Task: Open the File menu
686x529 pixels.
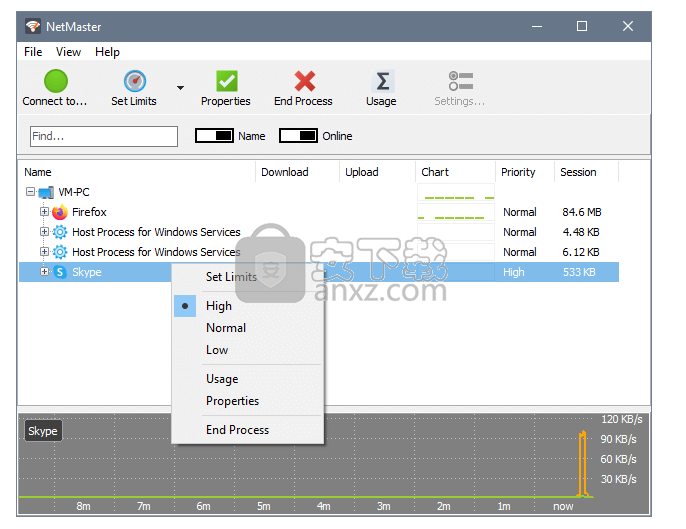Action: tap(33, 52)
